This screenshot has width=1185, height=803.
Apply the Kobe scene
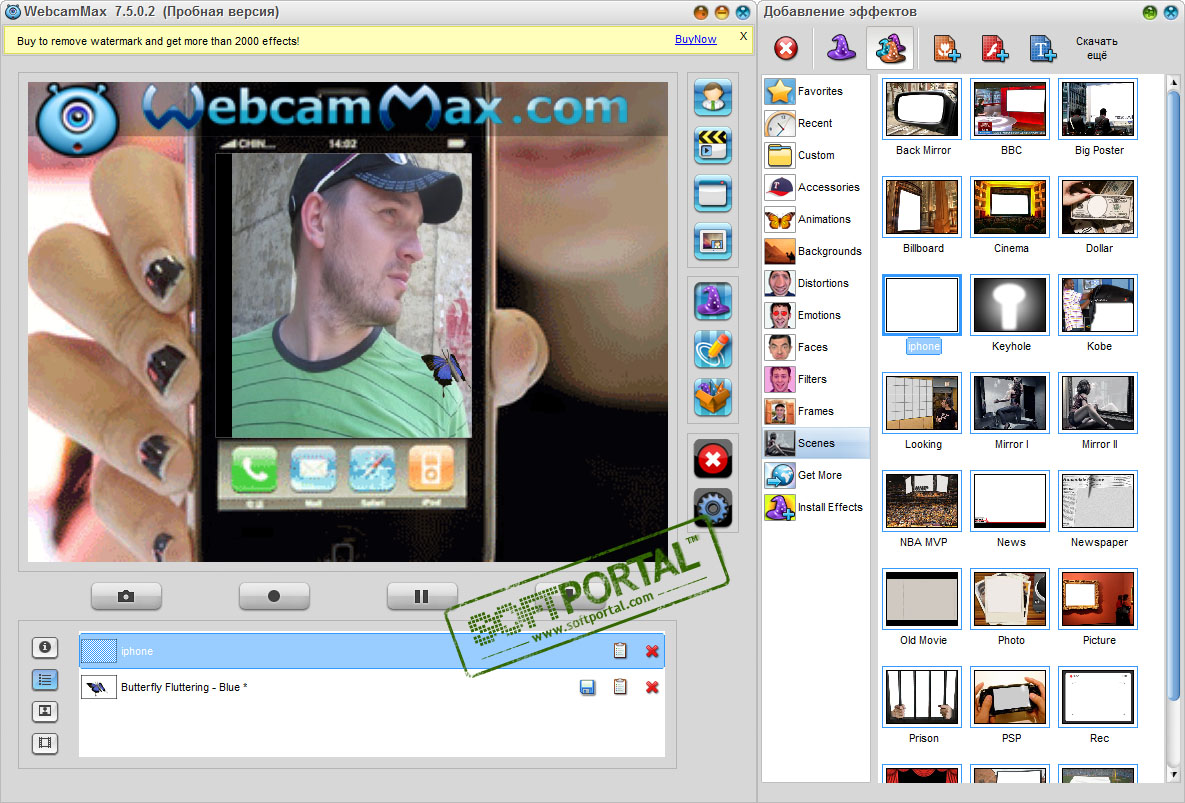1098,305
